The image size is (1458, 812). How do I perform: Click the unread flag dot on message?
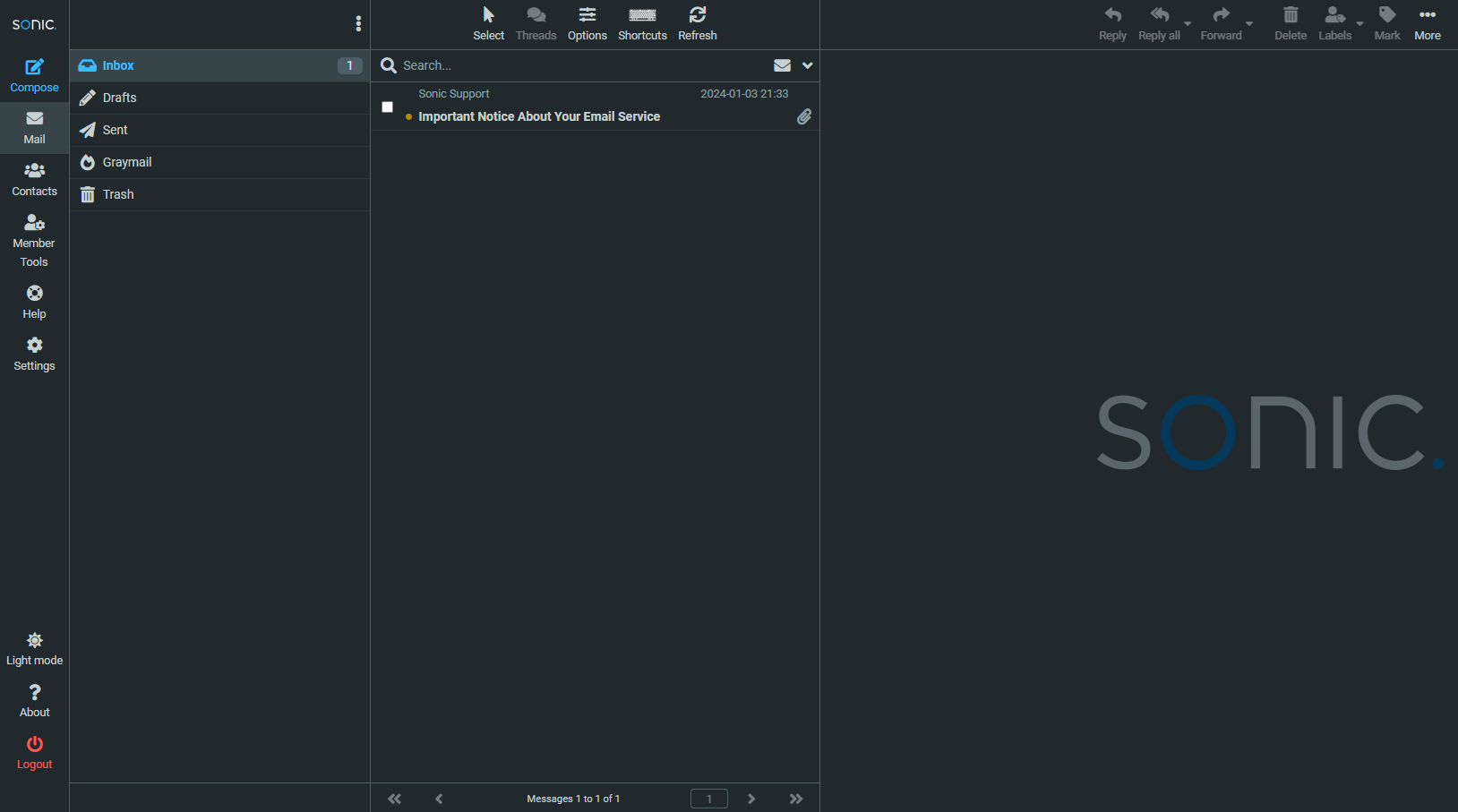point(408,117)
